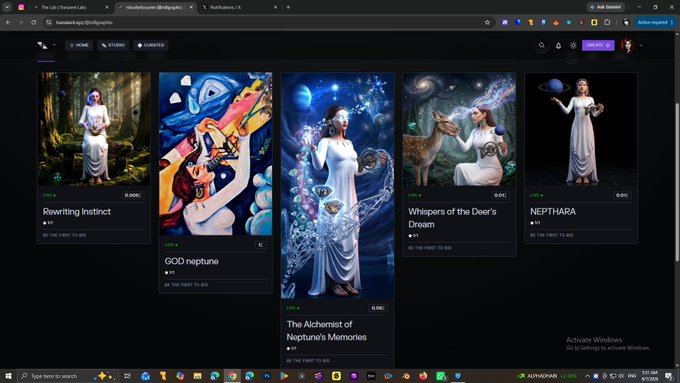
Task: Toggle light/dark theme sun icon
Action: (x=573, y=45)
